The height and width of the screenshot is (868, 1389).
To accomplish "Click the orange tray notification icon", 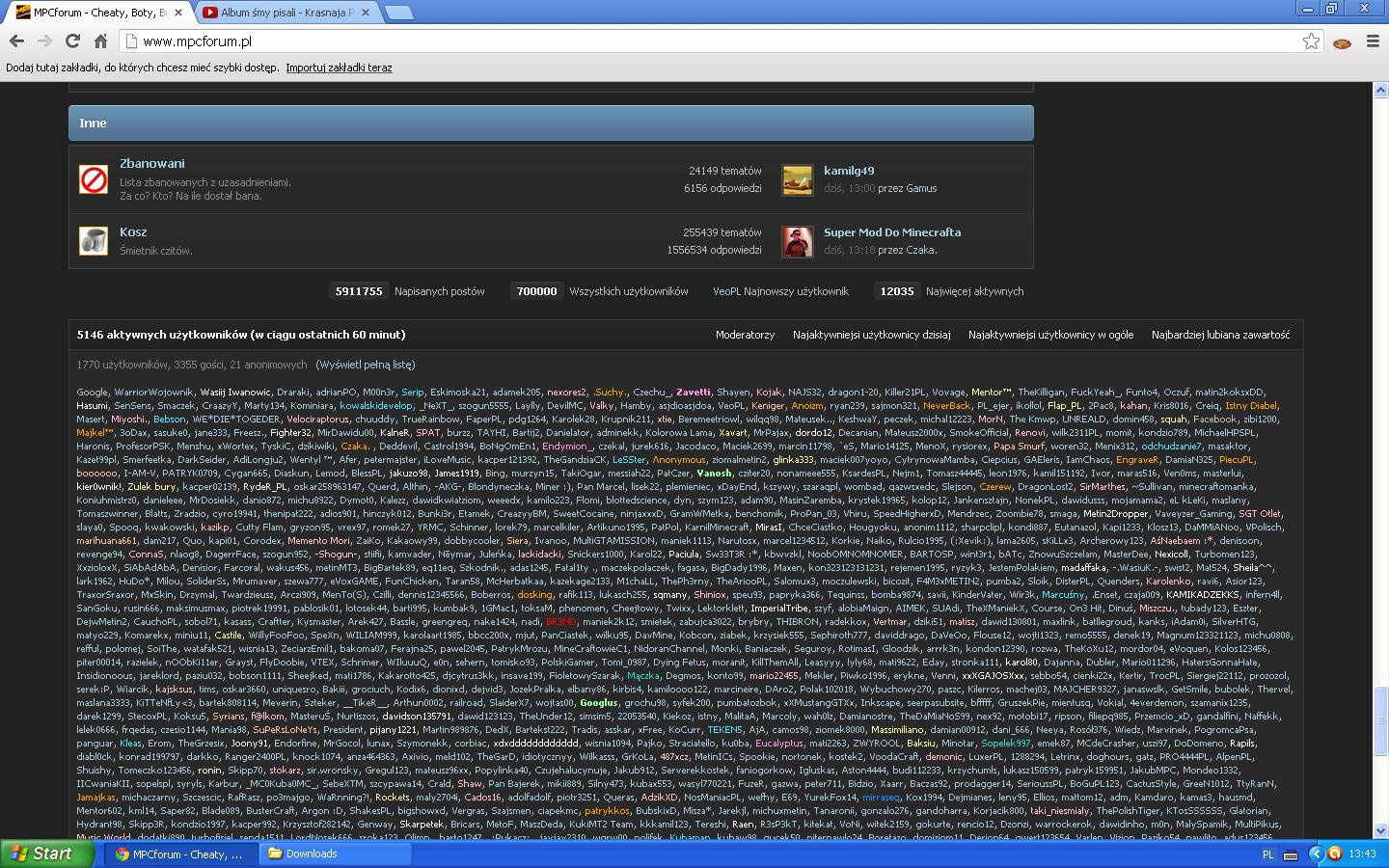I will click(x=1334, y=854).
